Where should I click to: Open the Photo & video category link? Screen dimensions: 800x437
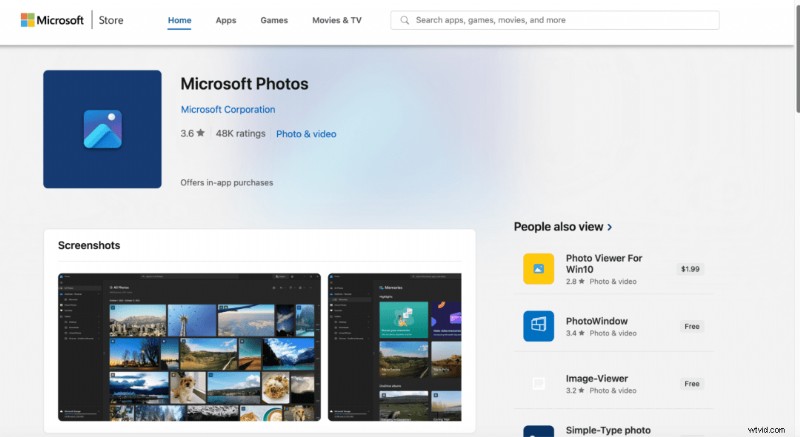tap(306, 134)
